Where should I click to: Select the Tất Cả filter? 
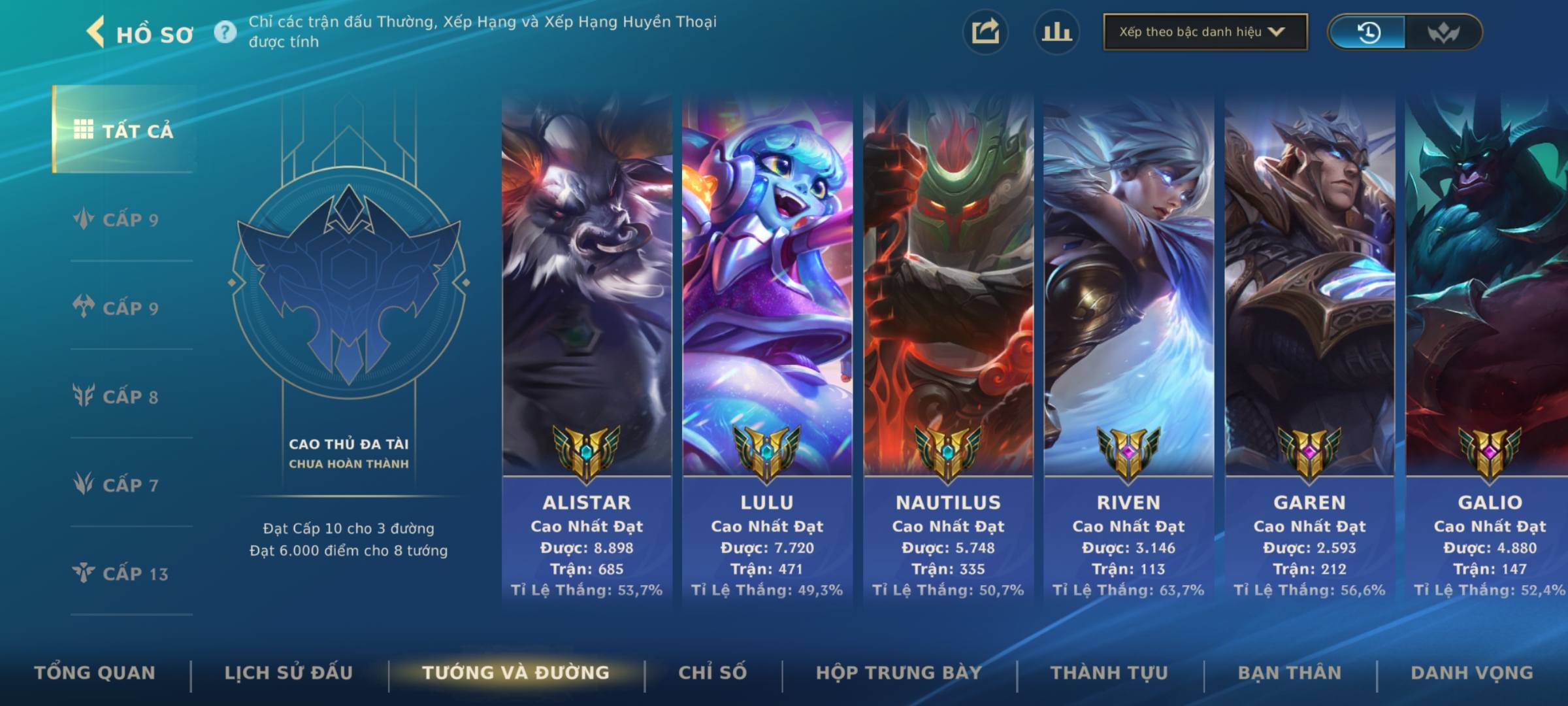click(123, 130)
